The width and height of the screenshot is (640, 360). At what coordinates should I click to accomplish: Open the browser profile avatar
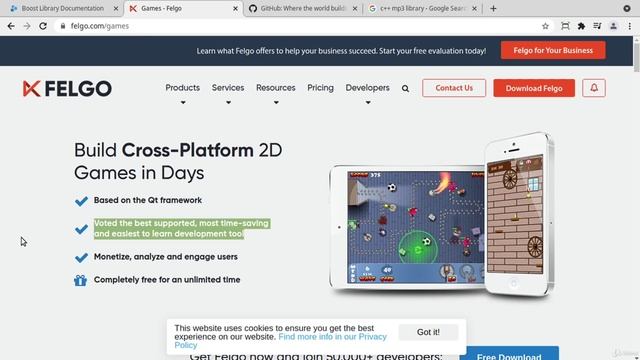click(613, 26)
